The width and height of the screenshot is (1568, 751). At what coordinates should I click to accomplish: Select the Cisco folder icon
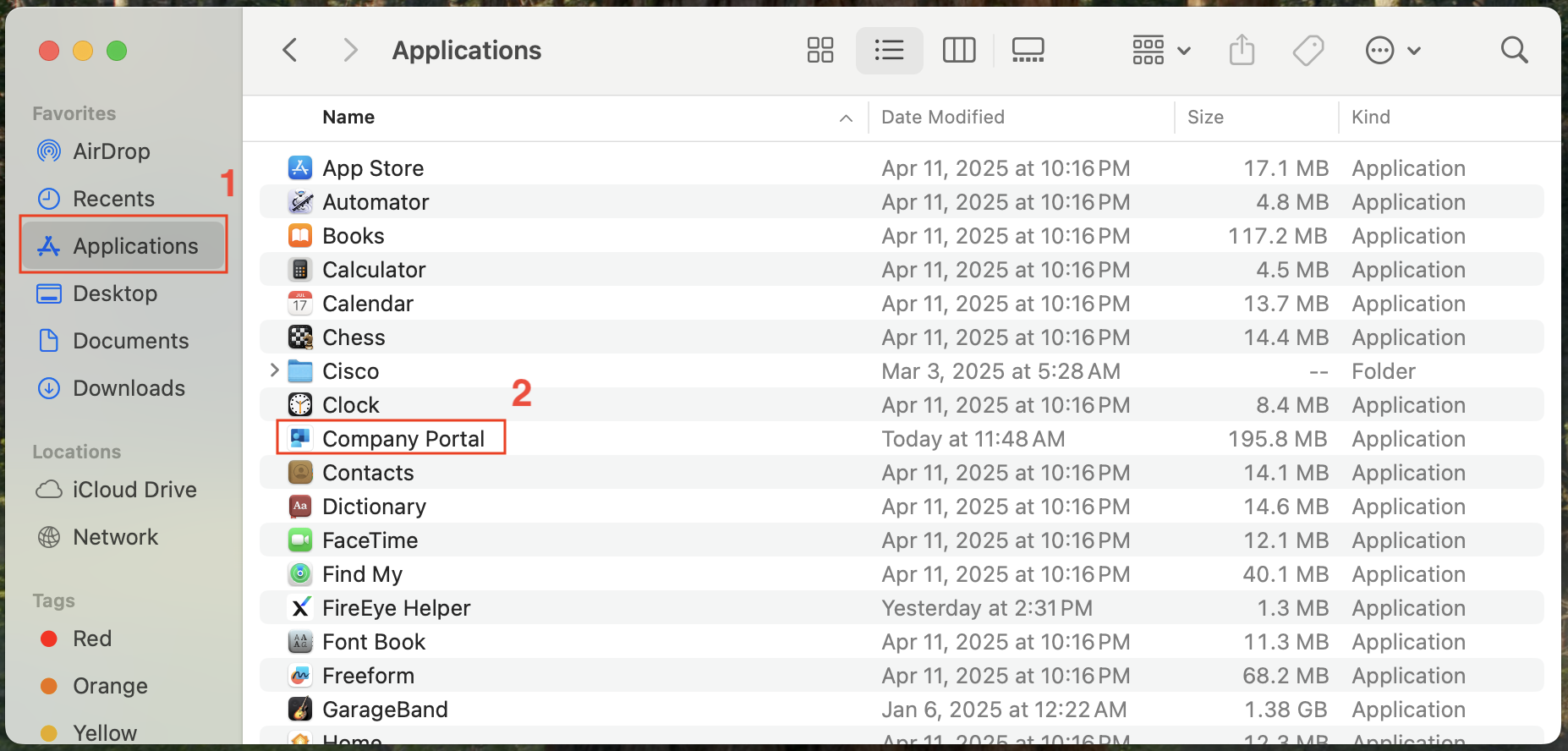300,370
